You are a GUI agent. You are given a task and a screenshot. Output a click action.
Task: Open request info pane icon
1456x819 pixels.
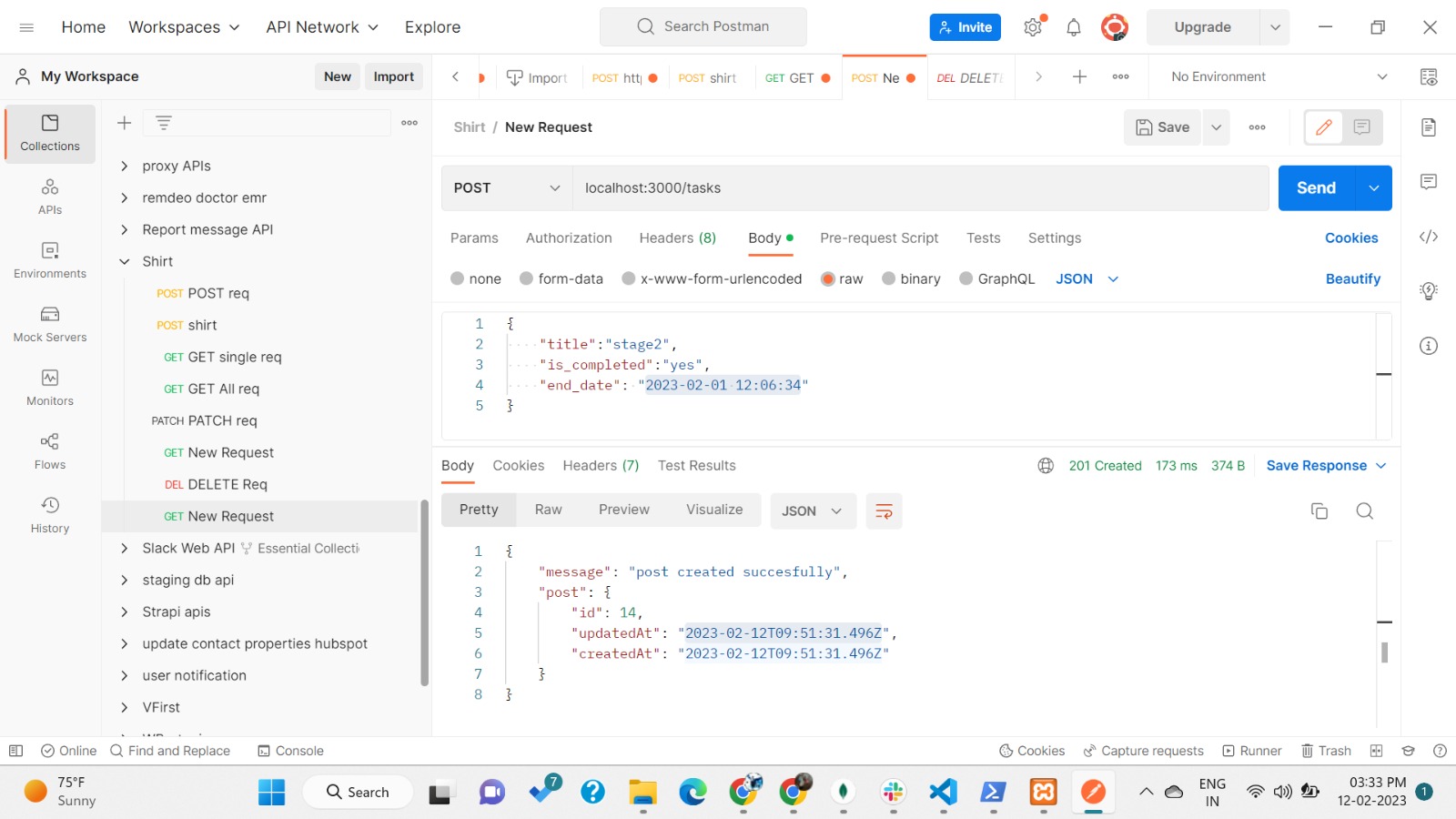[1429, 346]
